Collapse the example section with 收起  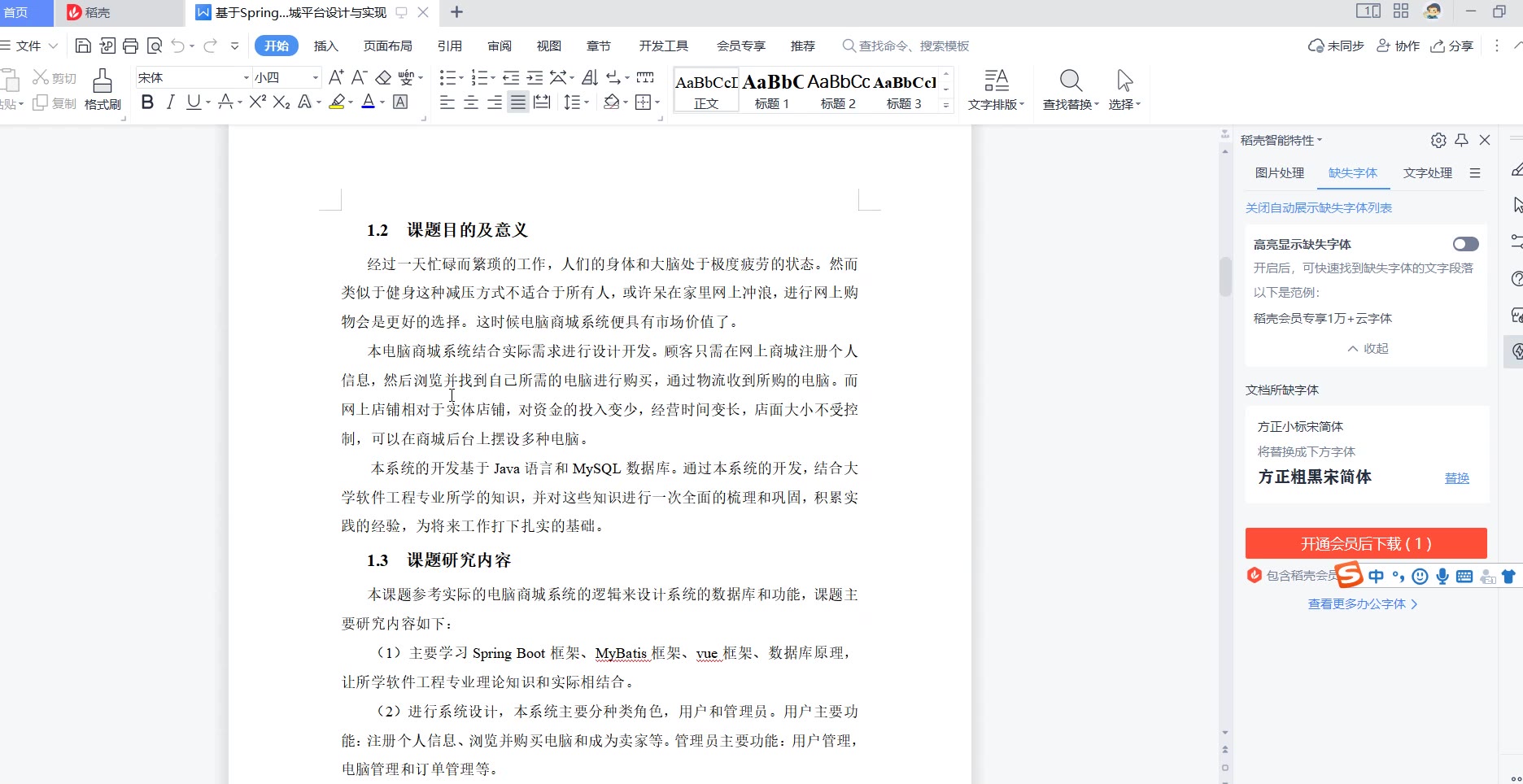[x=1368, y=348]
